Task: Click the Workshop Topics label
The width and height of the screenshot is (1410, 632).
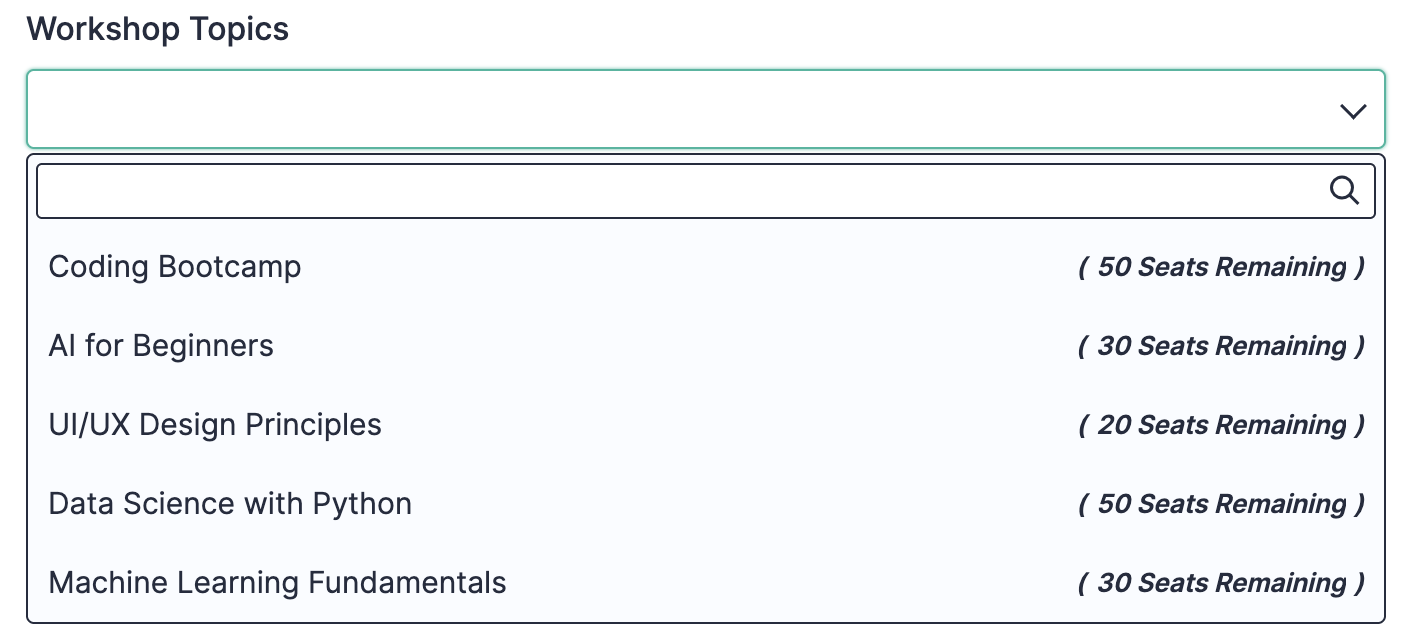Action: (x=157, y=28)
